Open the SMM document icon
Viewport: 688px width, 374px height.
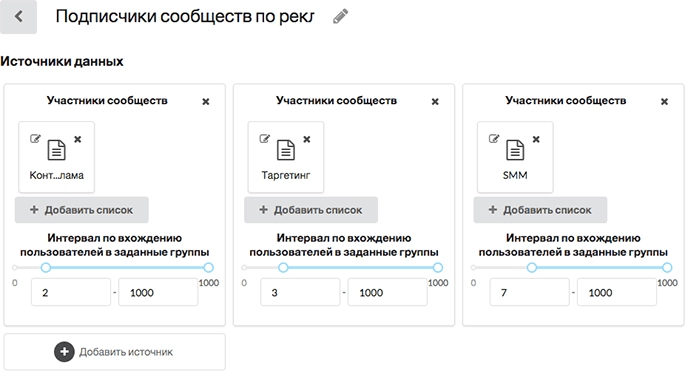tap(515, 150)
